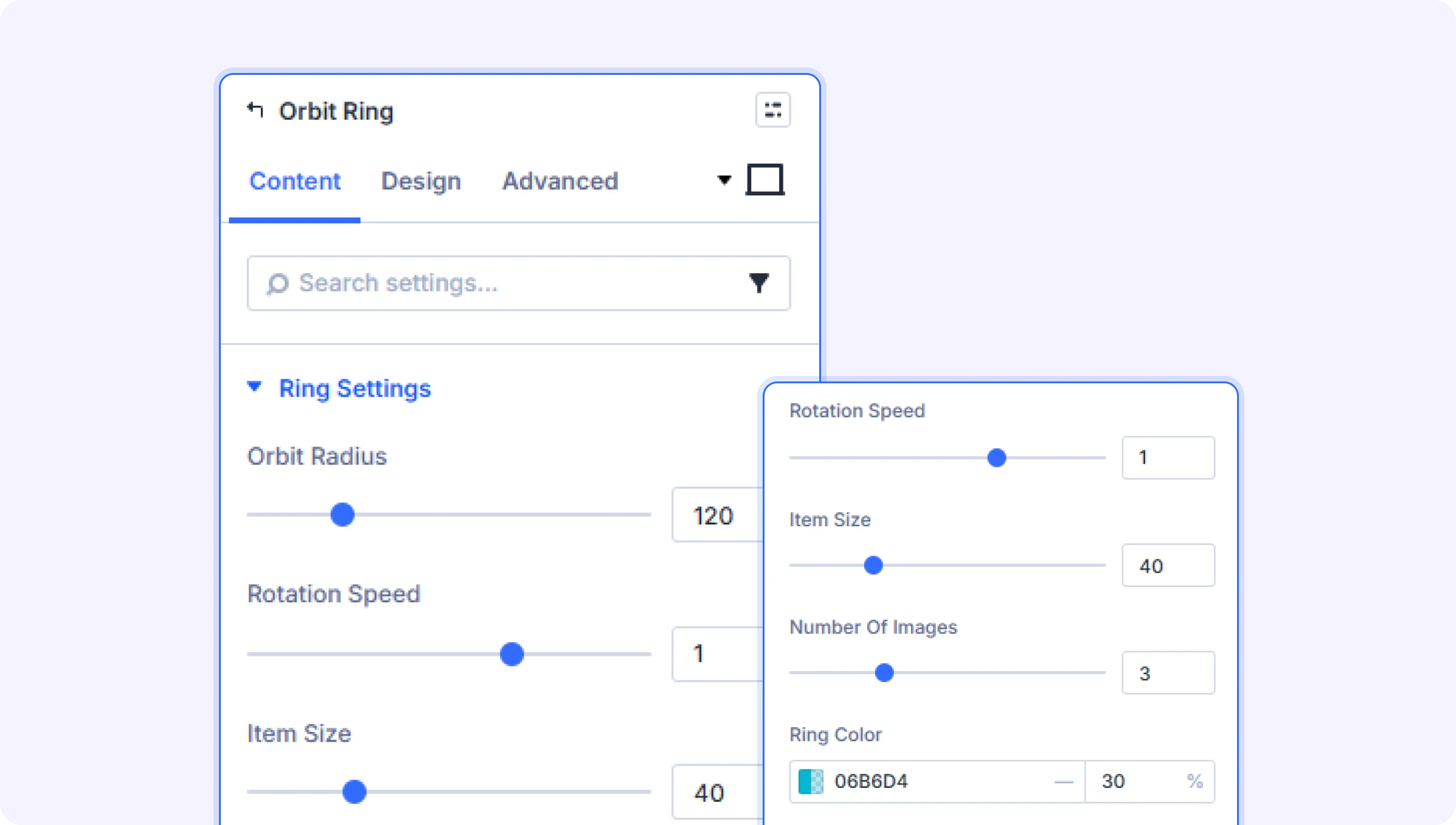The image size is (1456, 825).
Task: Click the Ring Color label
Action: point(836,735)
